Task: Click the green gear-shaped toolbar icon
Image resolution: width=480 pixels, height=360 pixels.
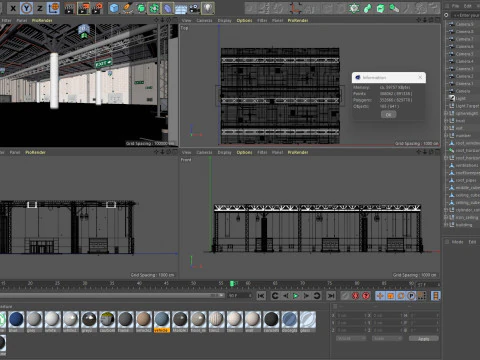Action: 354,8
